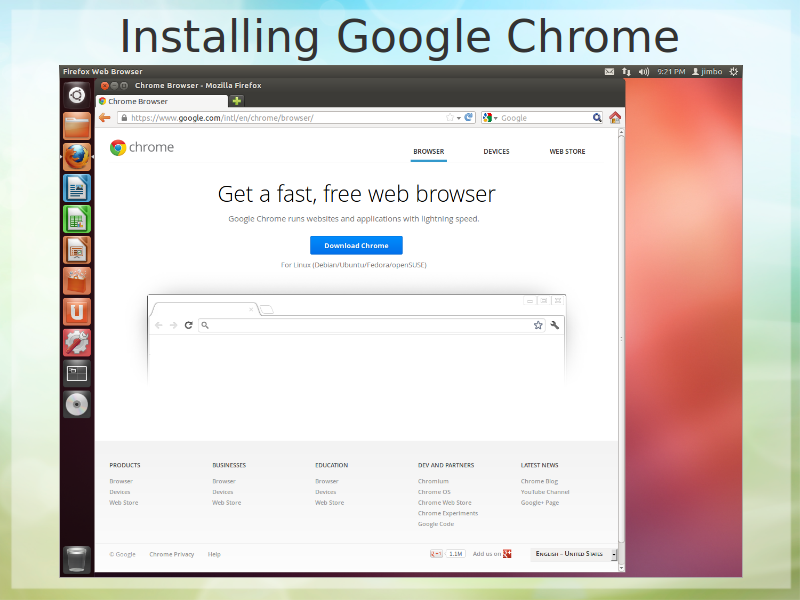Open URL history dropdown arrow
Image resolution: width=800 pixels, height=600 pixels.
coord(459,118)
